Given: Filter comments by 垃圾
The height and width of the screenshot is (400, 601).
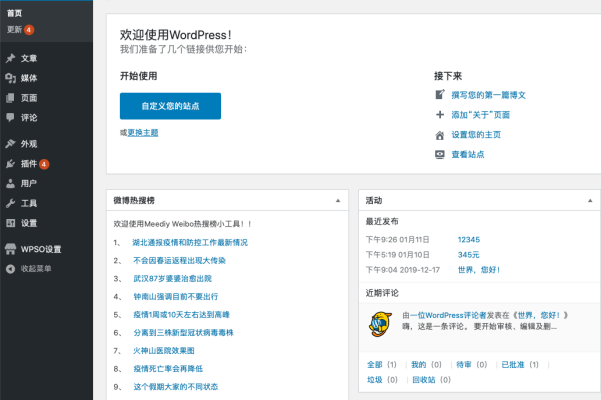Looking at the screenshot, I should point(374,380).
